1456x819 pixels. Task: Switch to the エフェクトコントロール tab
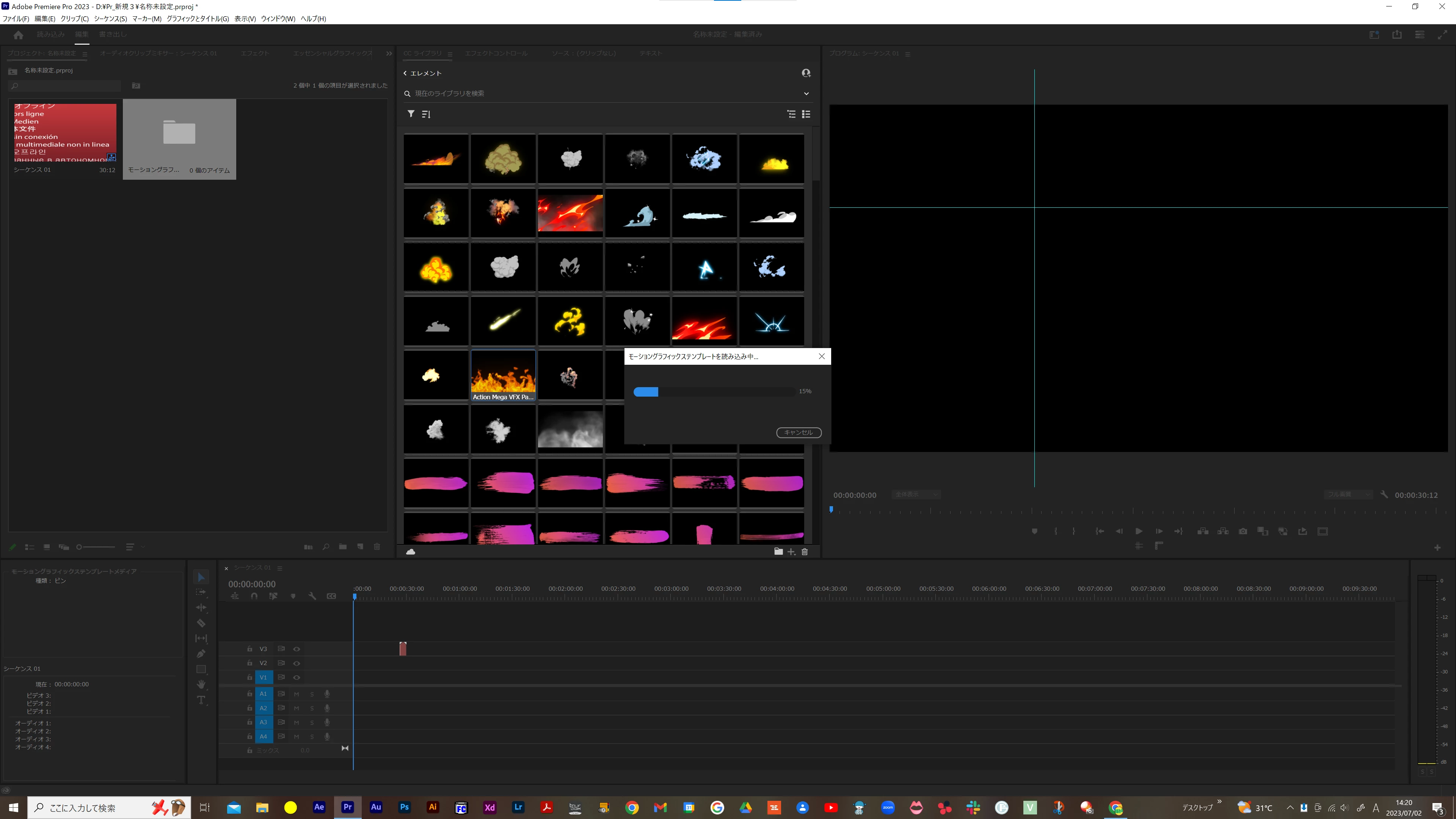coord(496,53)
